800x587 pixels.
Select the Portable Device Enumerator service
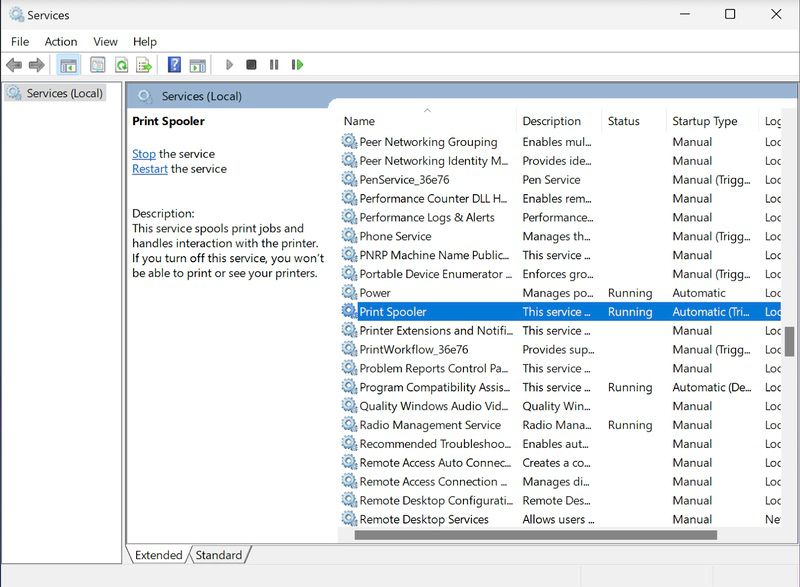435,274
